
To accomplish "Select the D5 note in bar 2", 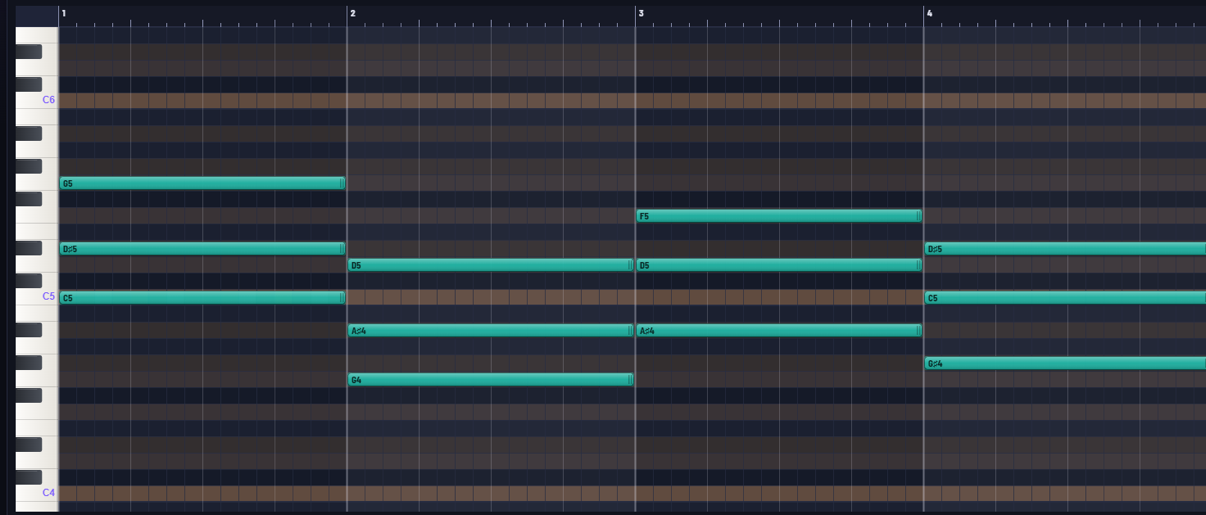I will point(491,265).
